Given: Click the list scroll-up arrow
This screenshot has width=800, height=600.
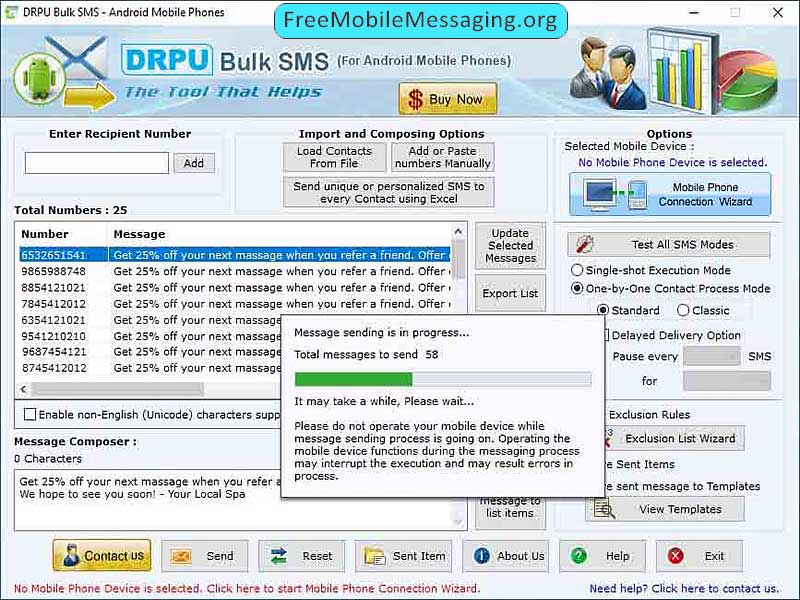Looking at the screenshot, I should [458, 232].
